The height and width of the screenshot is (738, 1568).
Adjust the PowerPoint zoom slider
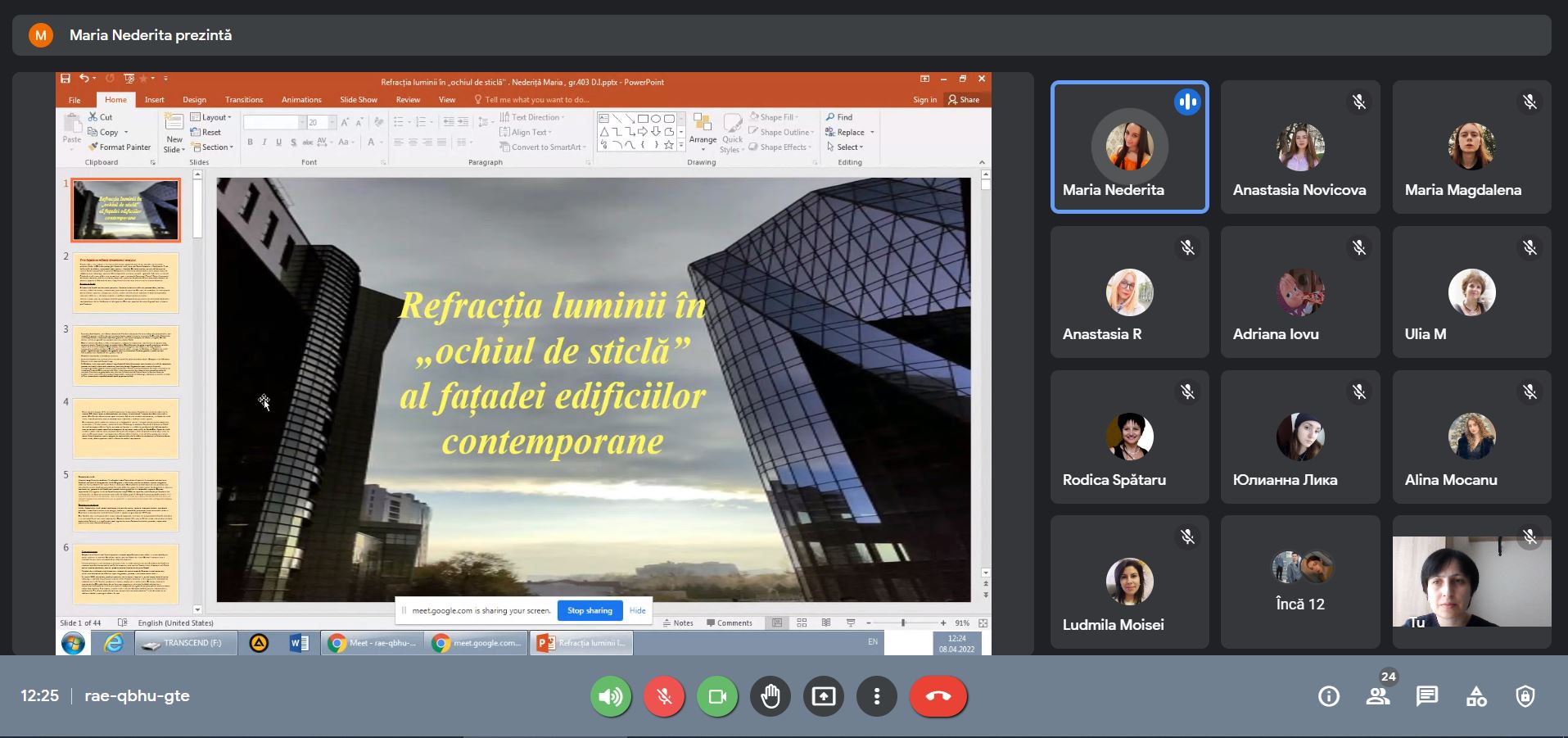click(x=903, y=623)
